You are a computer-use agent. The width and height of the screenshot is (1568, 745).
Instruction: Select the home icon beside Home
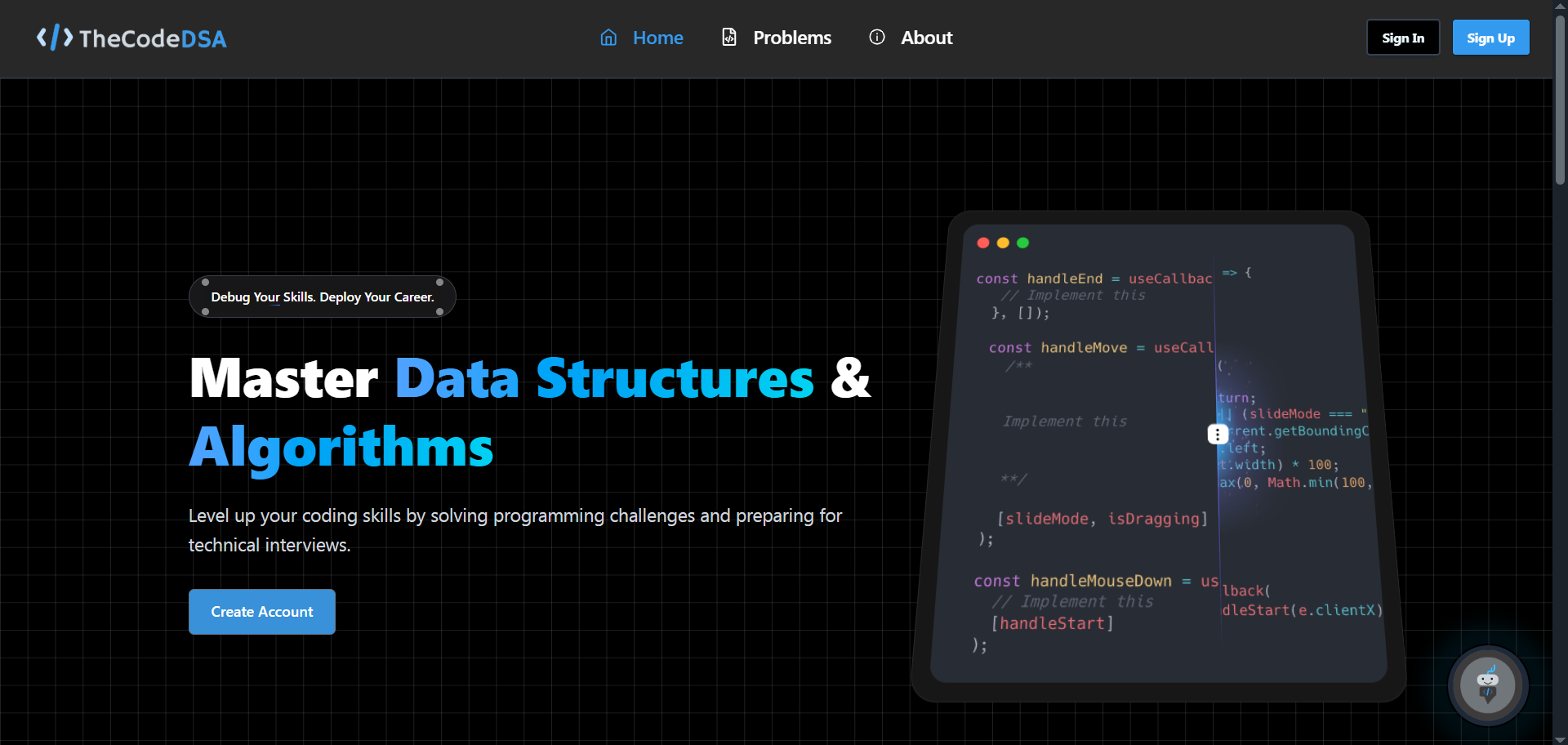click(608, 38)
